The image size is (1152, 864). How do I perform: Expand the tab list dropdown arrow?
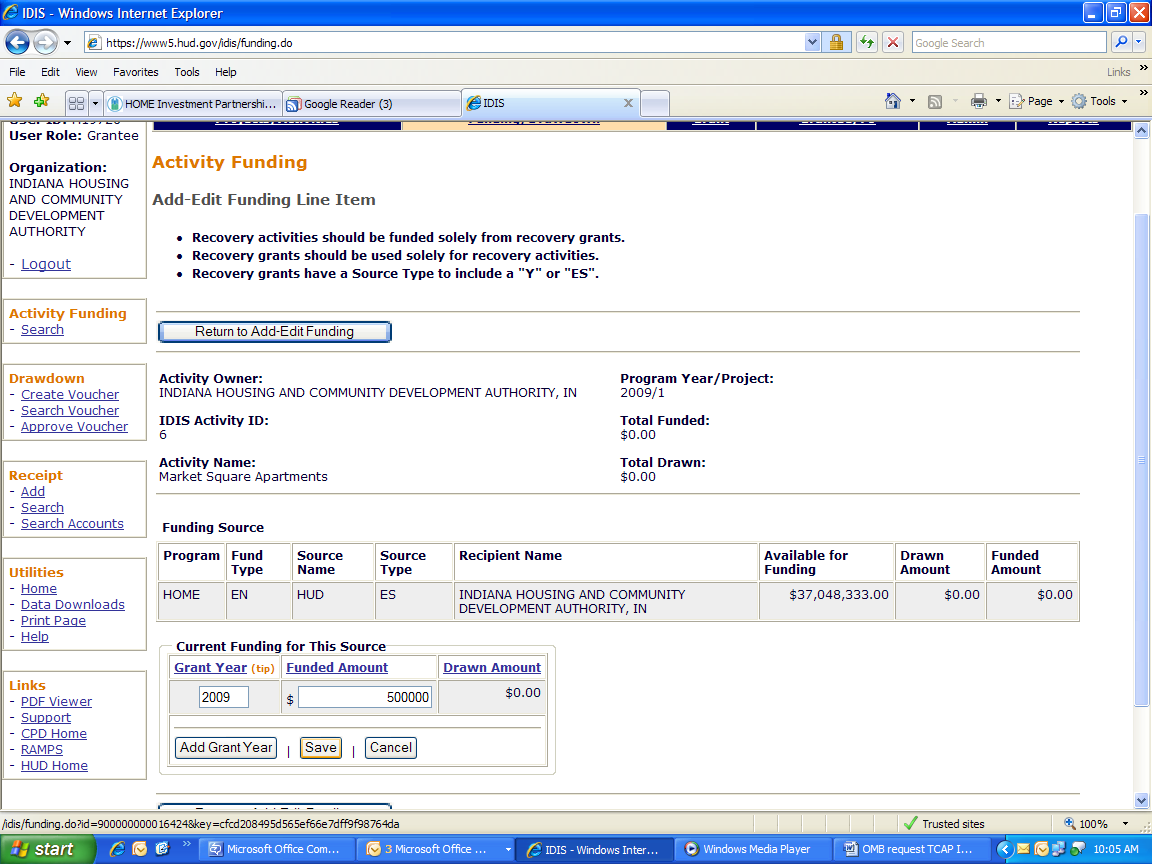coord(95,103)
